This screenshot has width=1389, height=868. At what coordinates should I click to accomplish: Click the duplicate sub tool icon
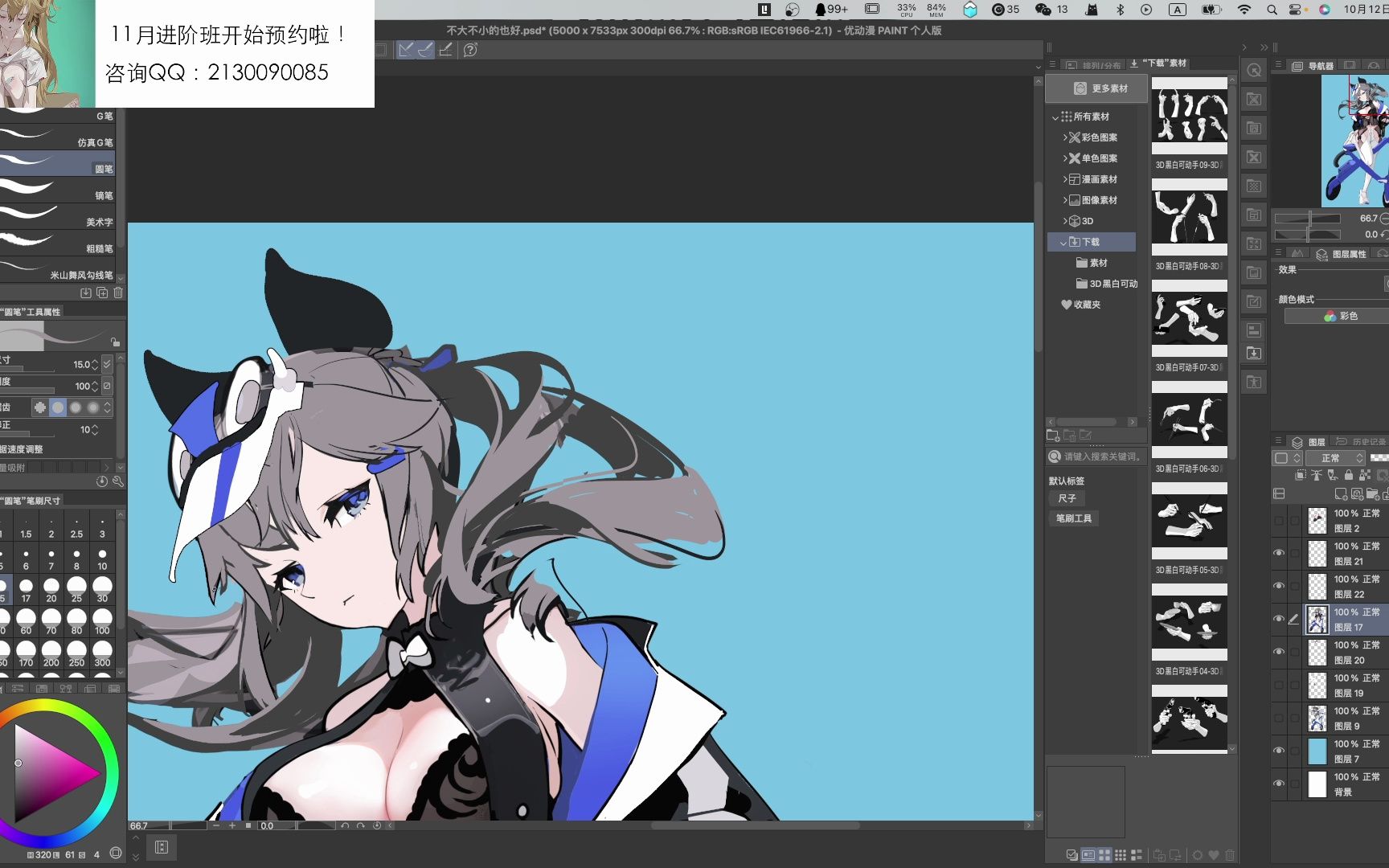[x=102, y=293]
